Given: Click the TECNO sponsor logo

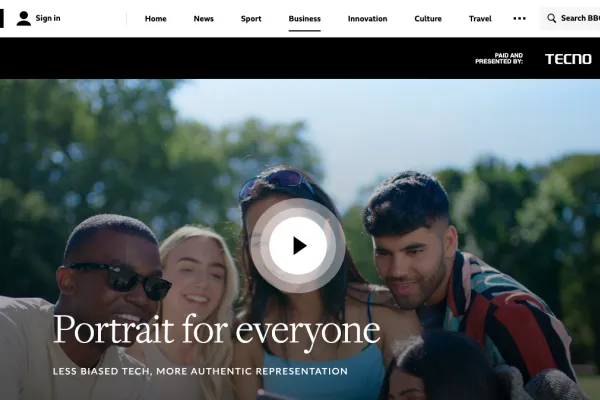Looking at the screenshot, I should point(568,59).
